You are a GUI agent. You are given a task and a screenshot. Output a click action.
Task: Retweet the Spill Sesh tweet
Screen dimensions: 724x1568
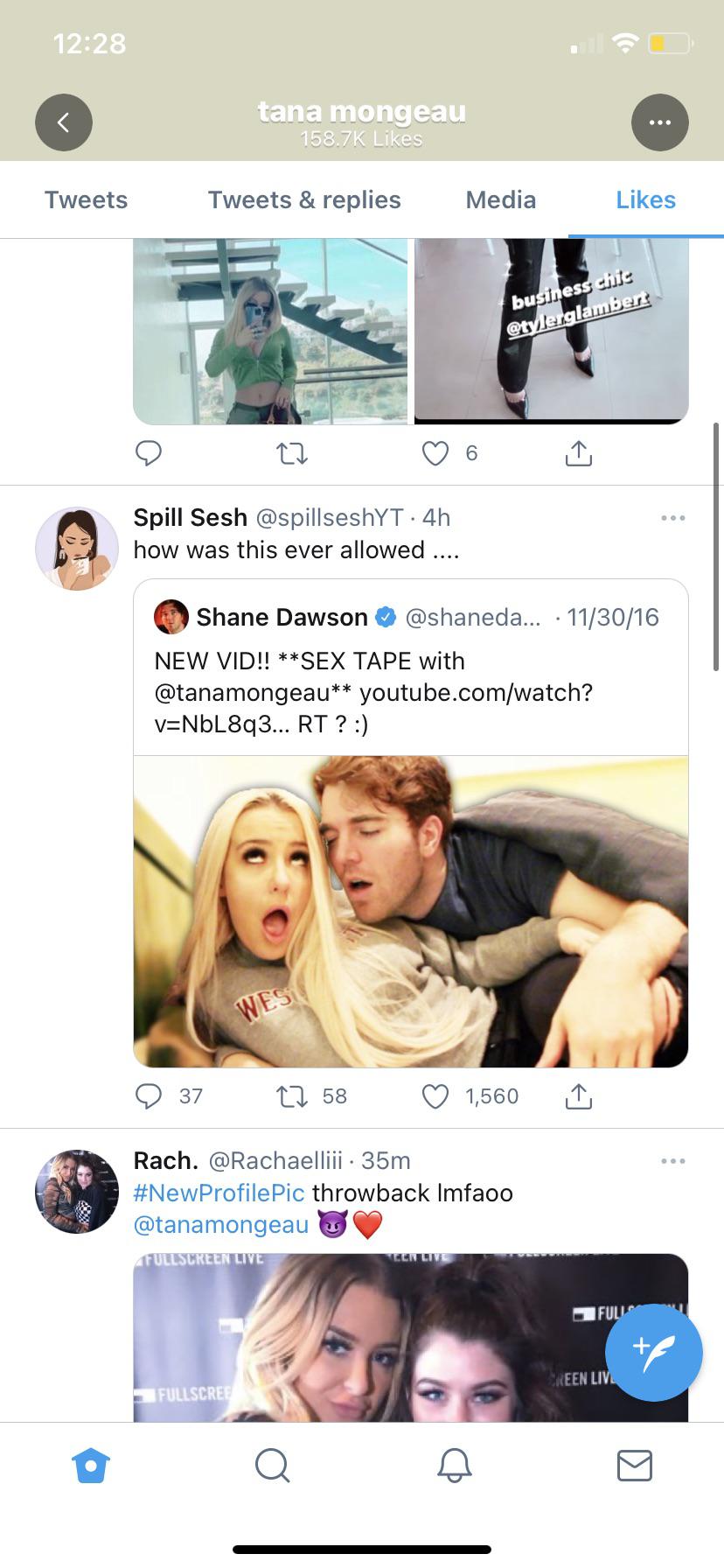click(x=291, y=1096)
